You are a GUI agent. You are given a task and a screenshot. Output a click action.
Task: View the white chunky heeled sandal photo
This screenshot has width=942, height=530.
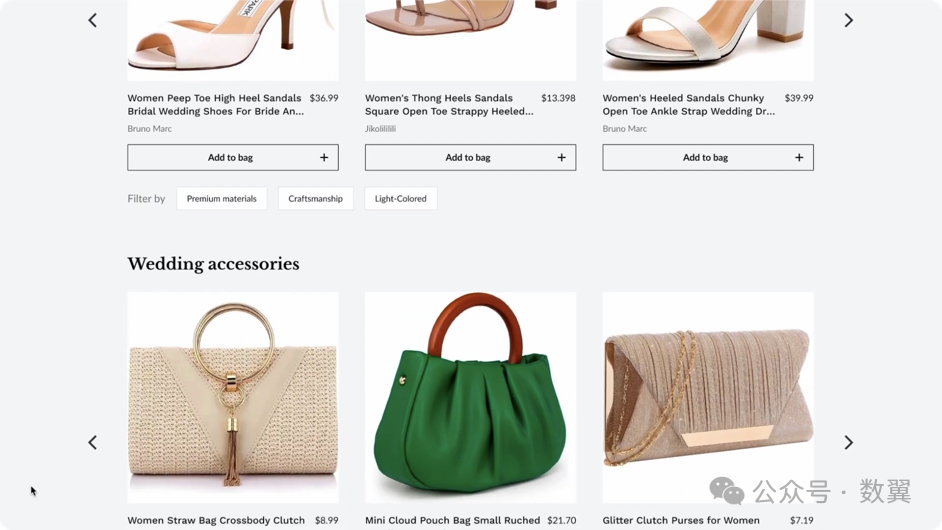708,40
